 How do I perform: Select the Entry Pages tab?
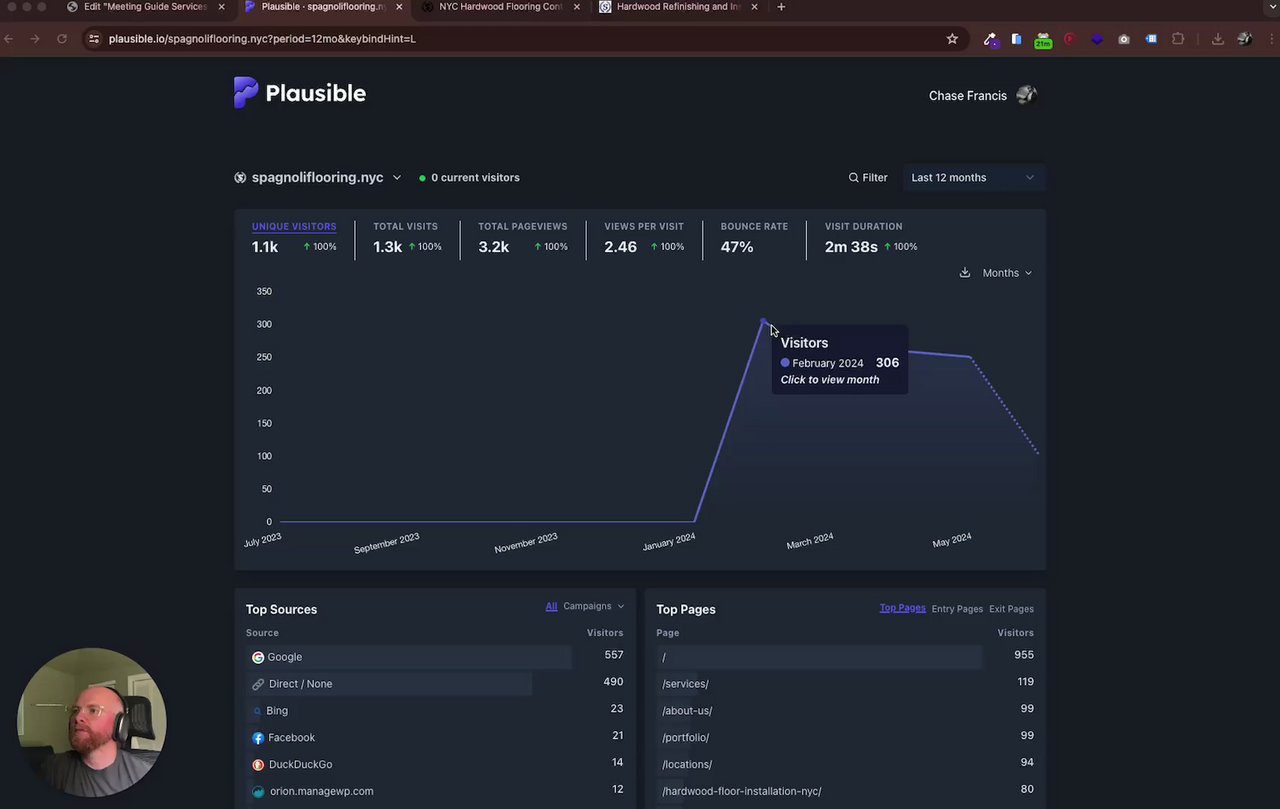(x=957, y=609)
